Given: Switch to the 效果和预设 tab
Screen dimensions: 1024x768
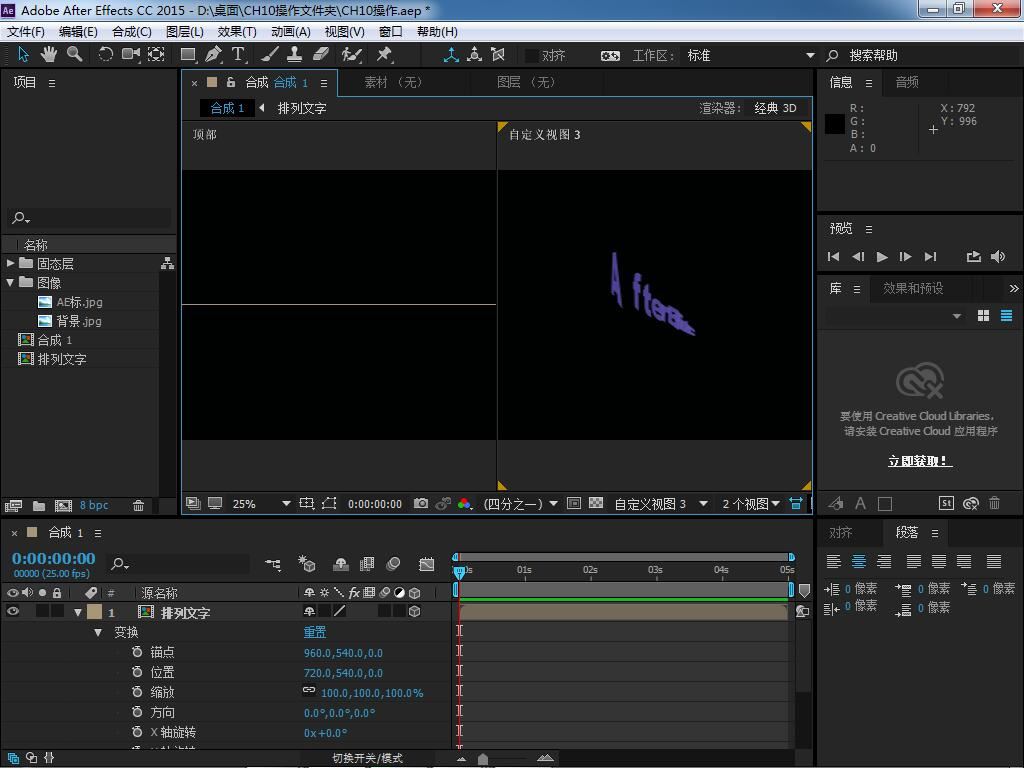Looking at the screenshot, I should coord(913,288).
